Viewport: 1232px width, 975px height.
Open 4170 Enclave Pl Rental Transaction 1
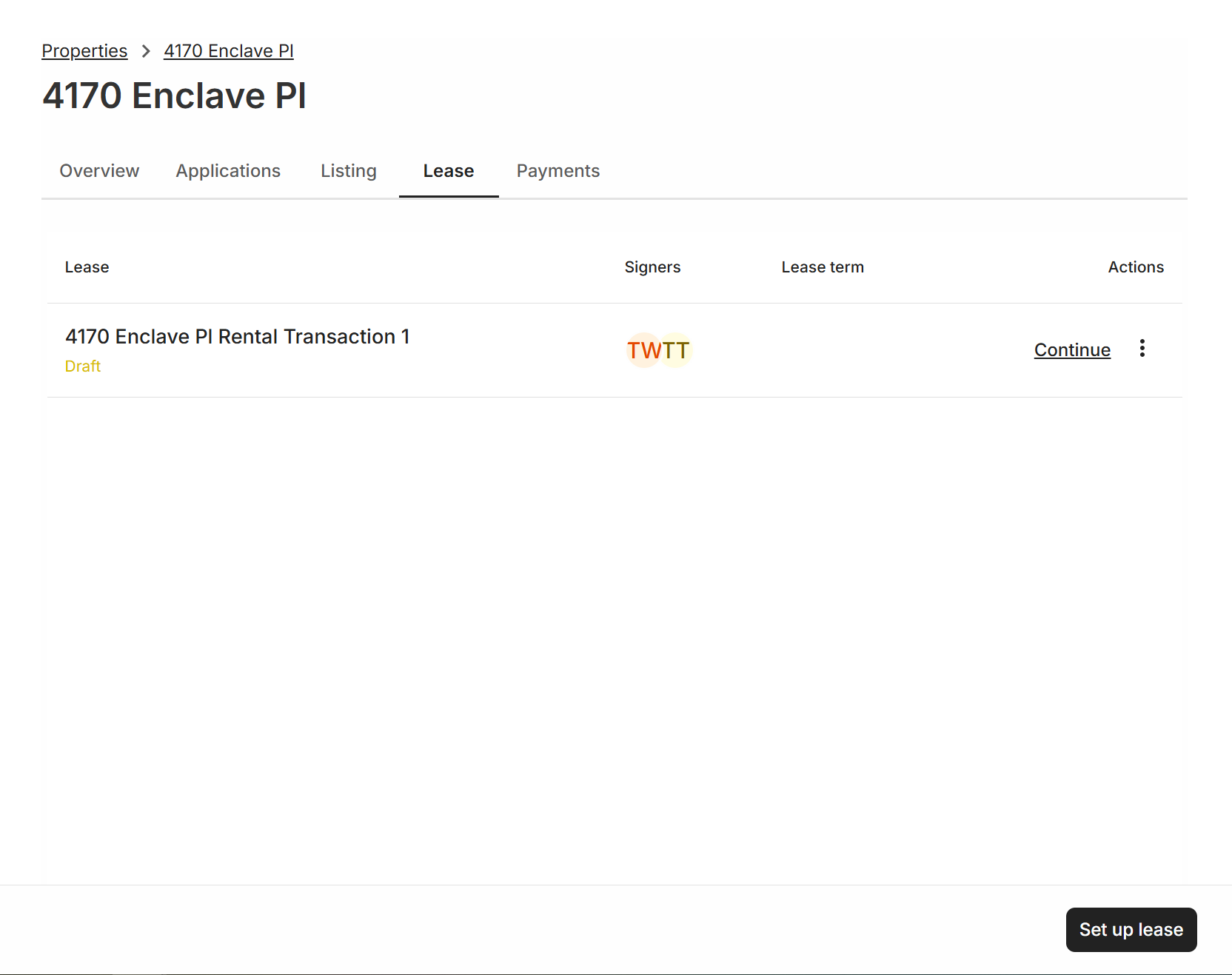click(x=237, y=336)
